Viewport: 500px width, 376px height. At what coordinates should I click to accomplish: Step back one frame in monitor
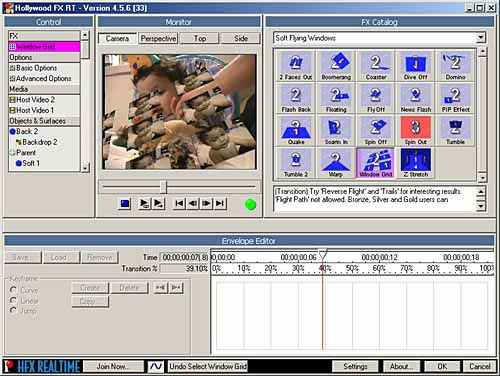pos(193,203)
